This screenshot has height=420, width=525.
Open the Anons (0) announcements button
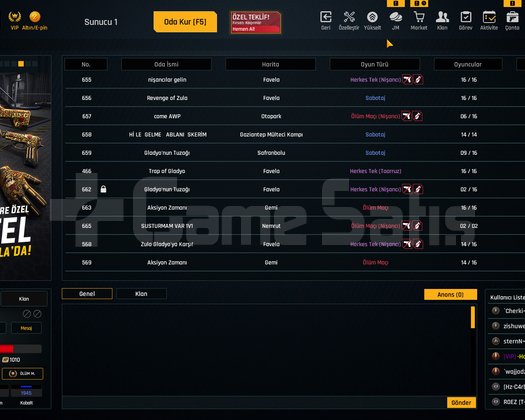450,294
